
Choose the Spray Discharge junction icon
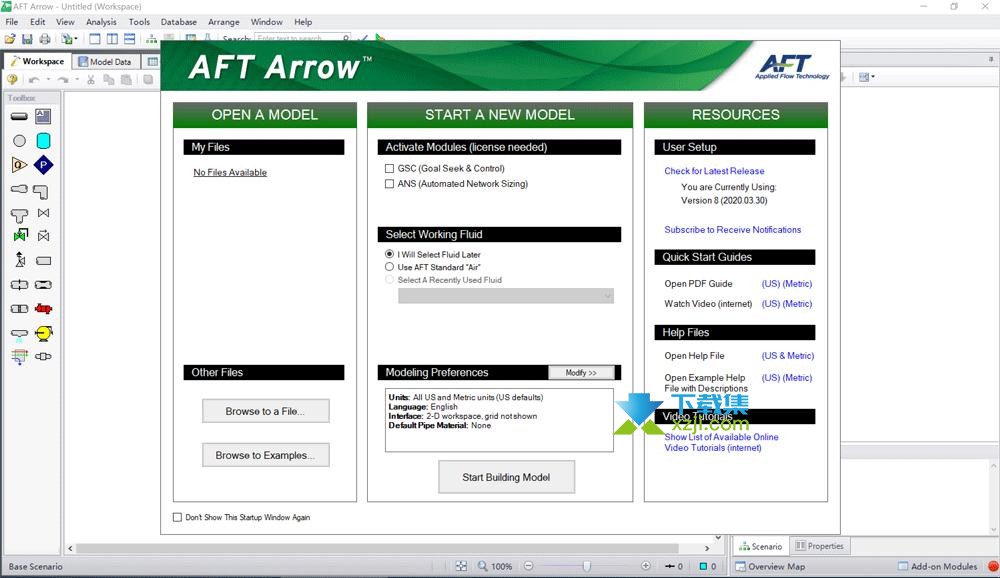click(x=19, y=334)
